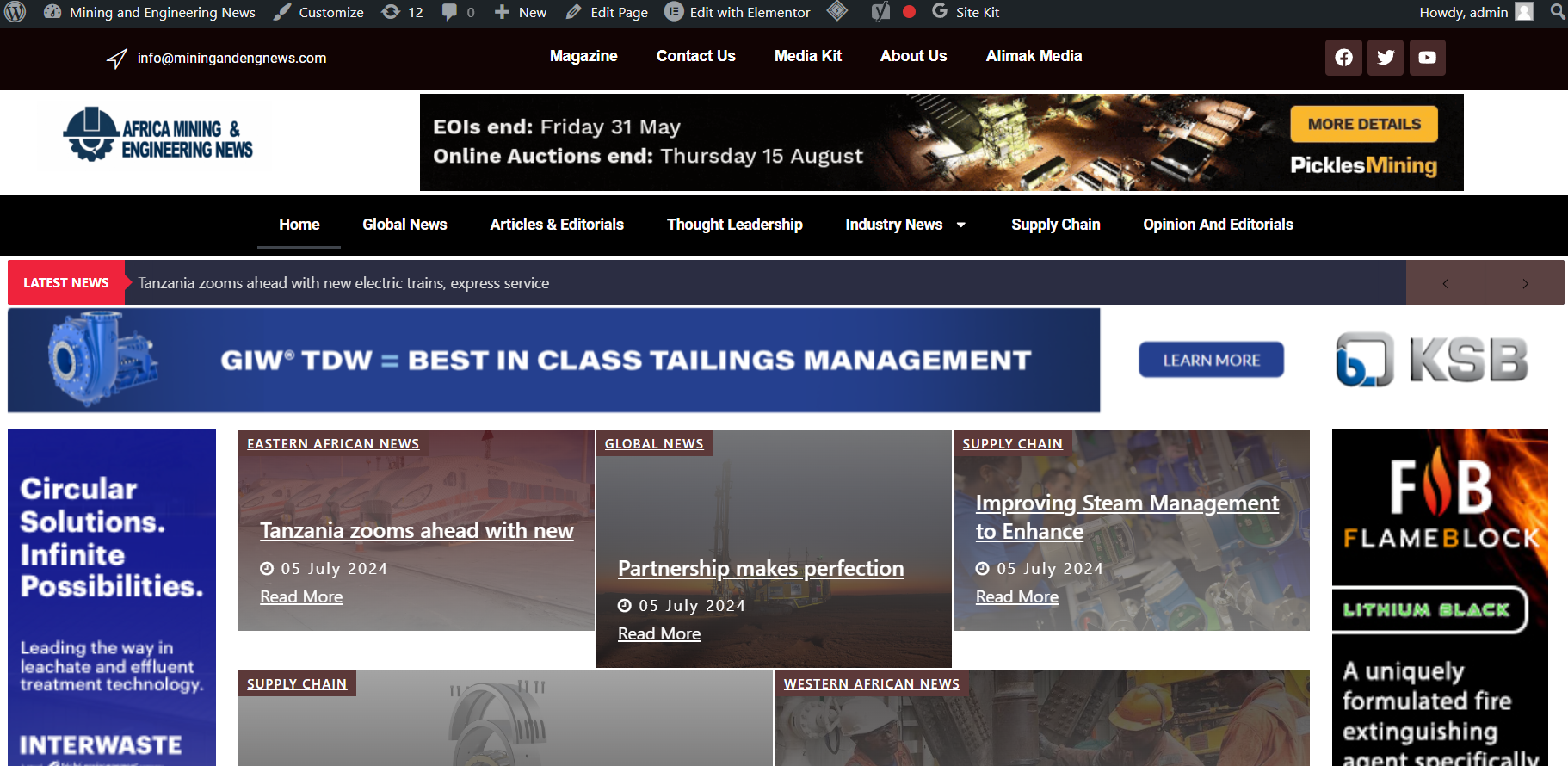
Task: Click the Eastern African News category tag
Action: point(333,444)
